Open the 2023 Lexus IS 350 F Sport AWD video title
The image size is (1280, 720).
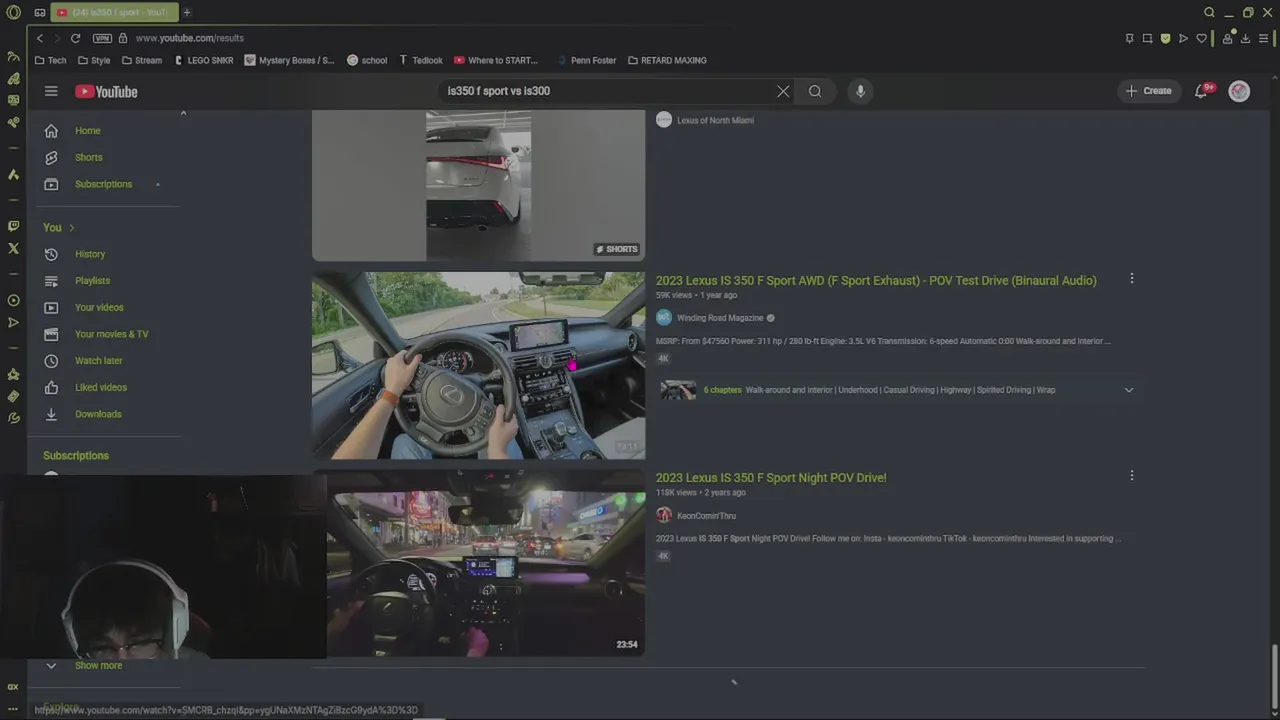point(876,281)
